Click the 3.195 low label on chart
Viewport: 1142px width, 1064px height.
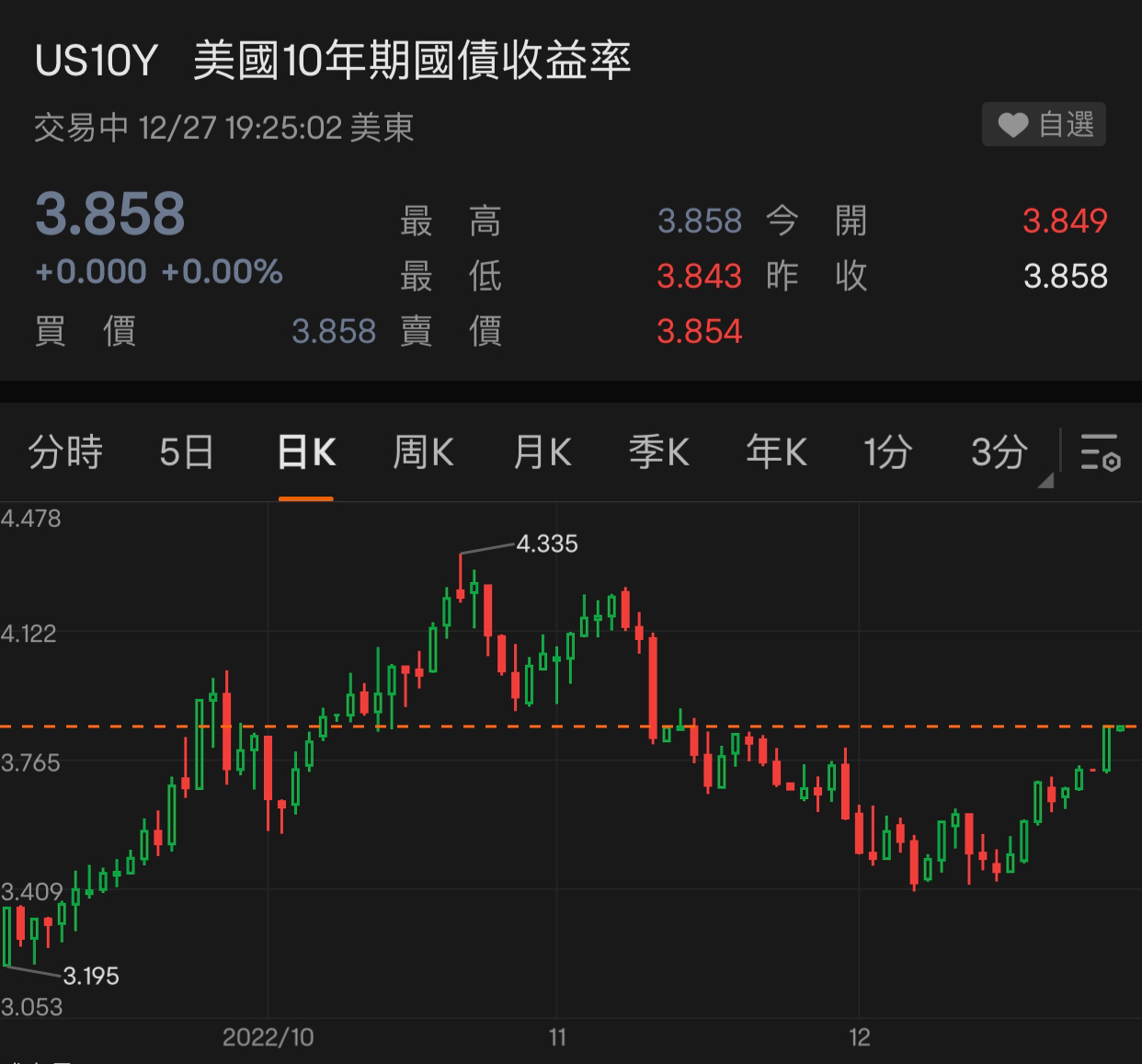click(91, 976)
